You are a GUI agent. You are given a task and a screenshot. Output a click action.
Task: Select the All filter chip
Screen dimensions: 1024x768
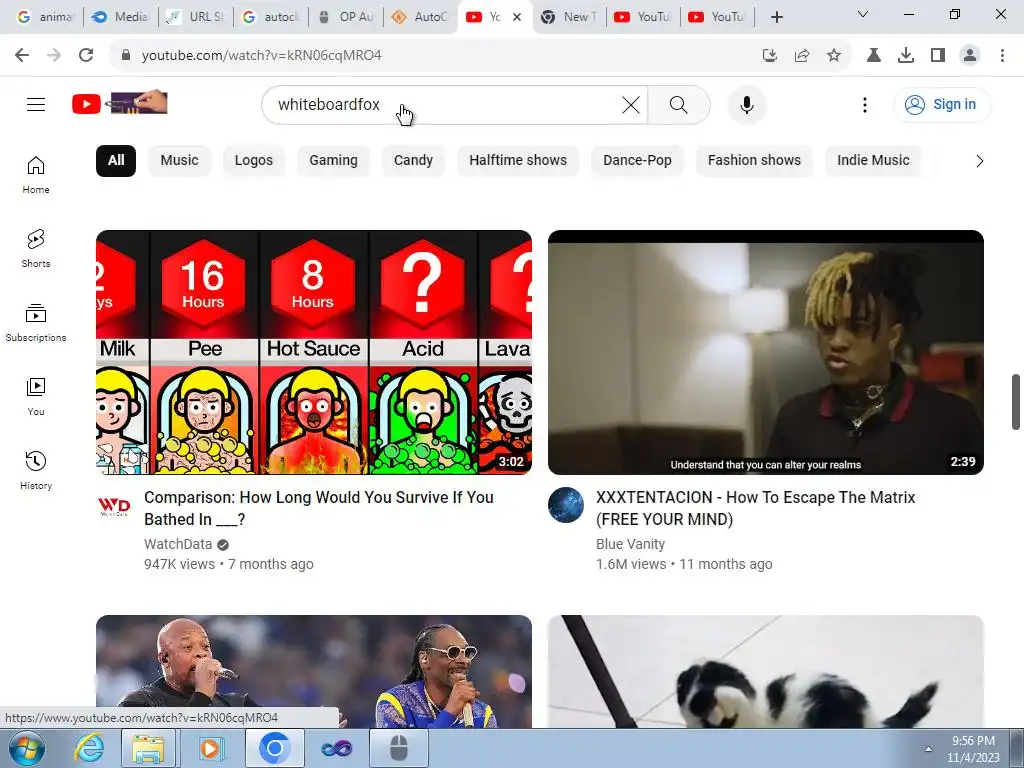[116, 161]
